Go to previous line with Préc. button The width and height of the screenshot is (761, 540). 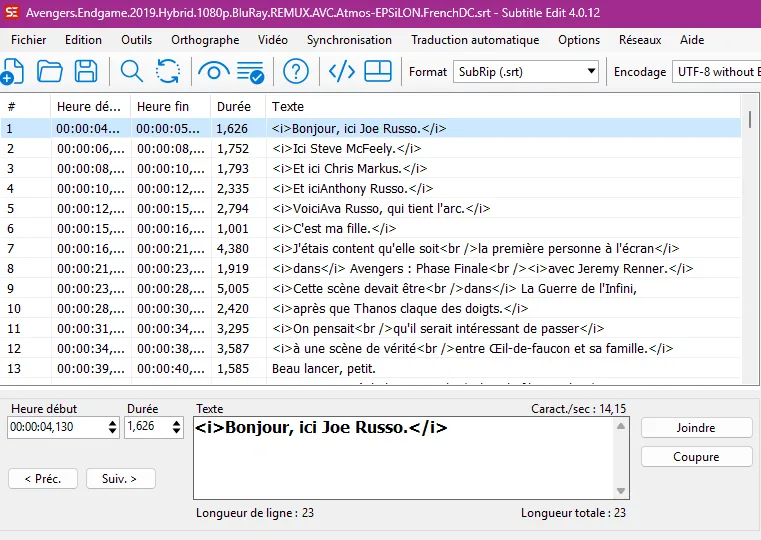[43, 478]
